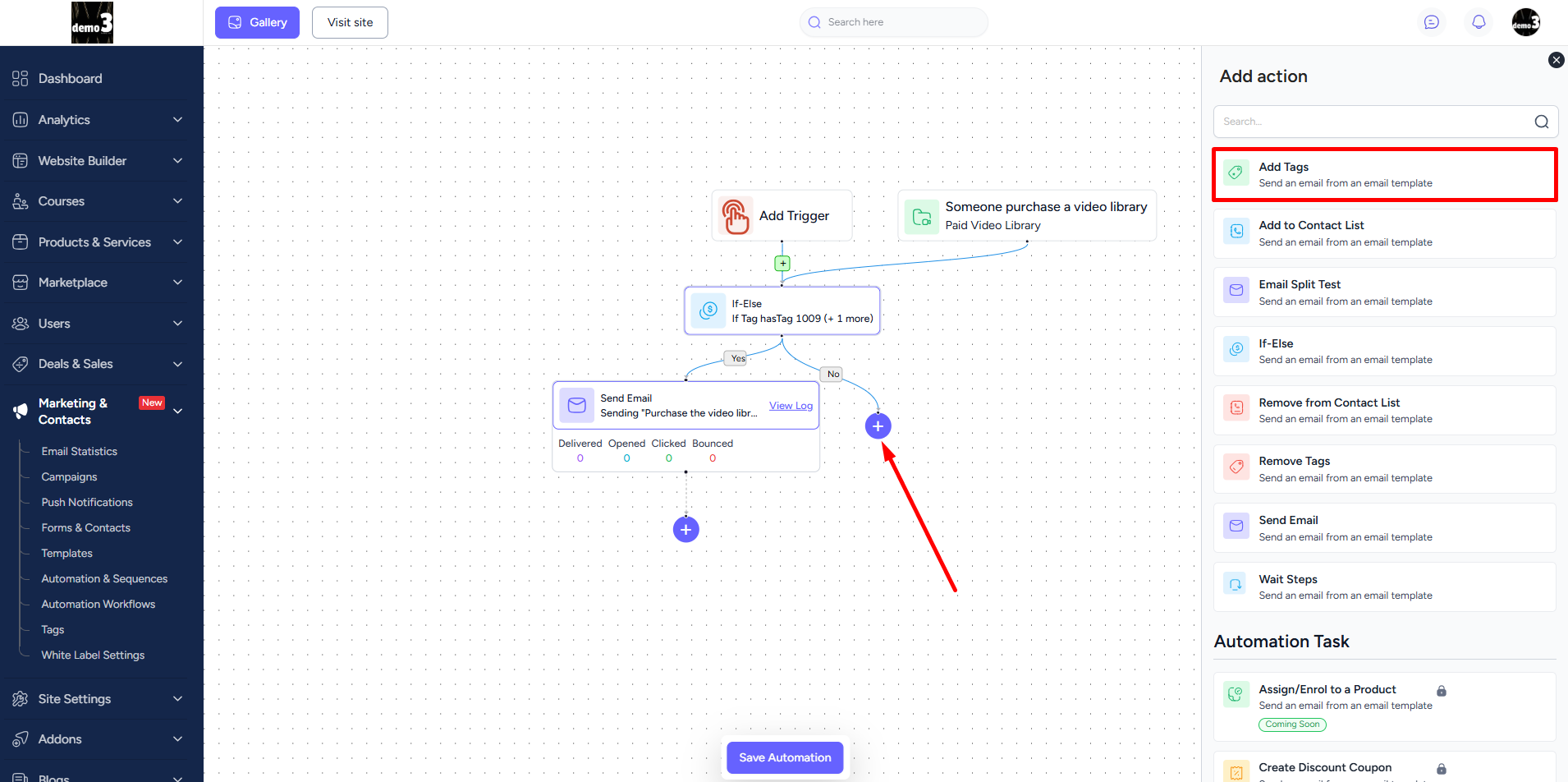Expand the Analytics menu chevron
Viewport: 1568px width, 782px height.
[x=177, y=120]
